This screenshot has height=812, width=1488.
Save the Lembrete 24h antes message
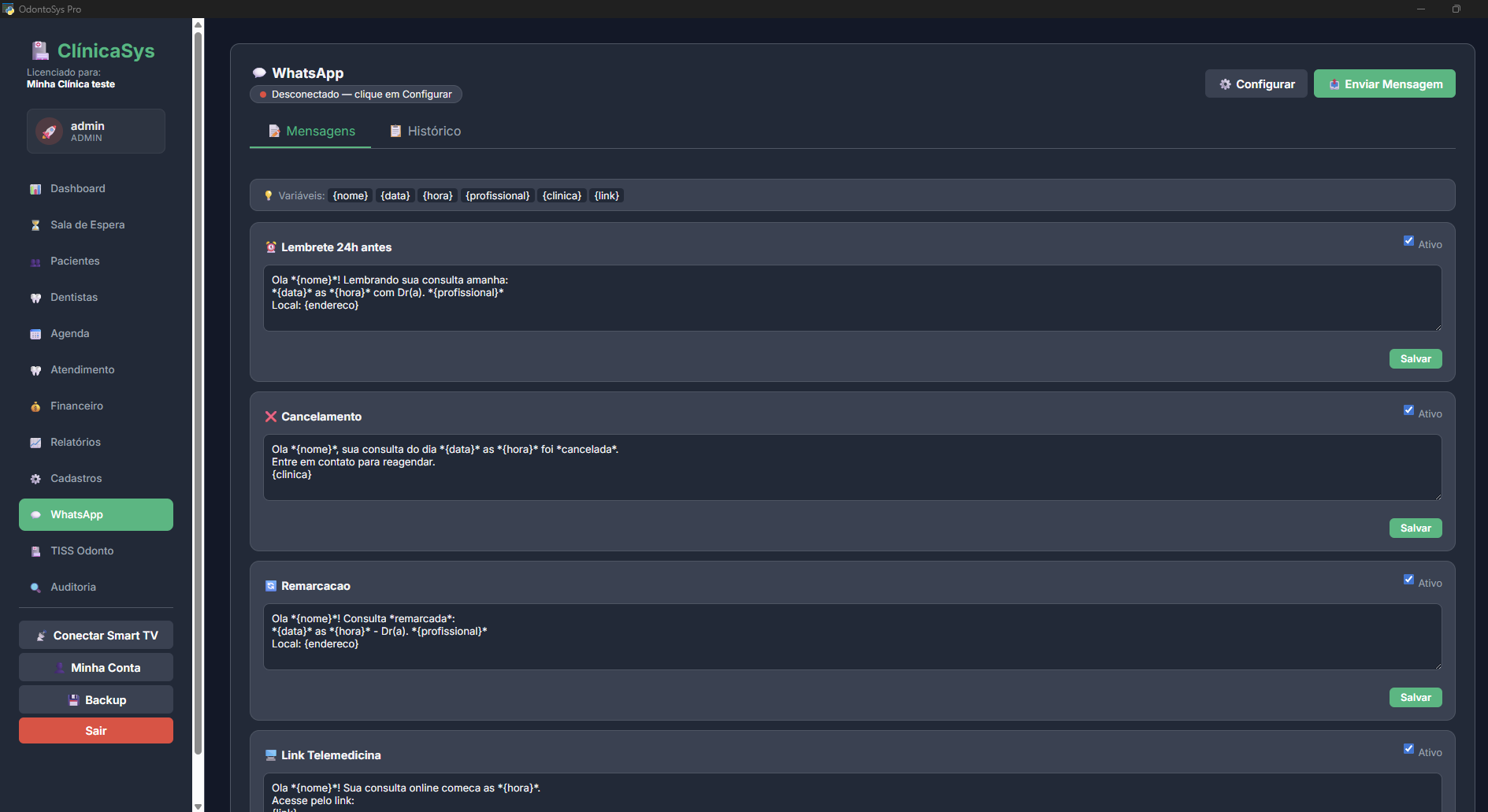tap(1415, 359)
